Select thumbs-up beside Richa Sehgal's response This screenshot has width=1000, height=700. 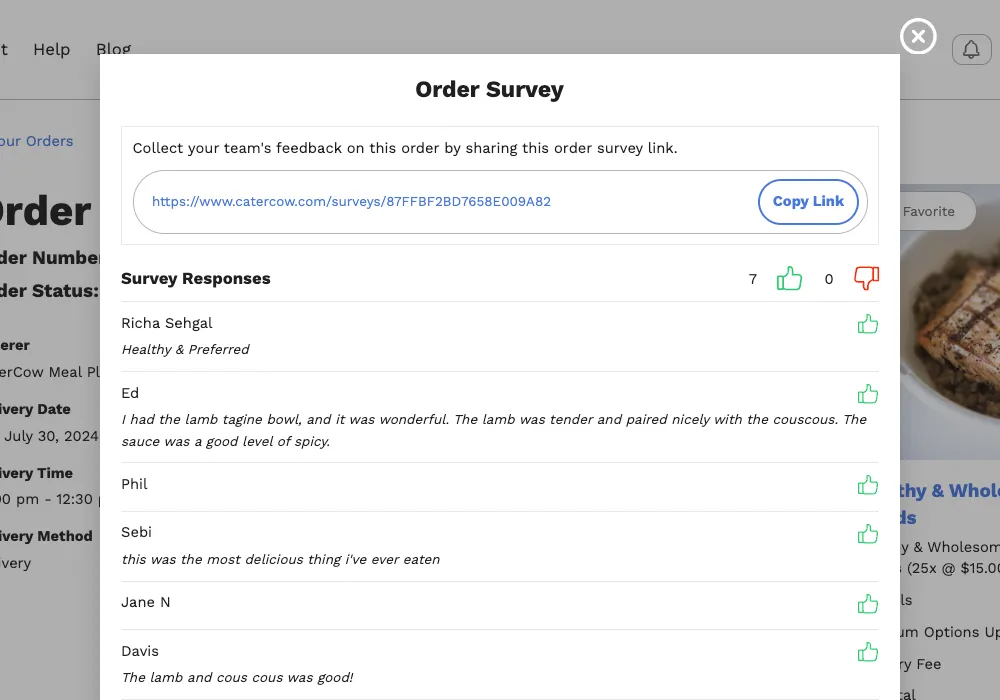(x=867, y=323)
